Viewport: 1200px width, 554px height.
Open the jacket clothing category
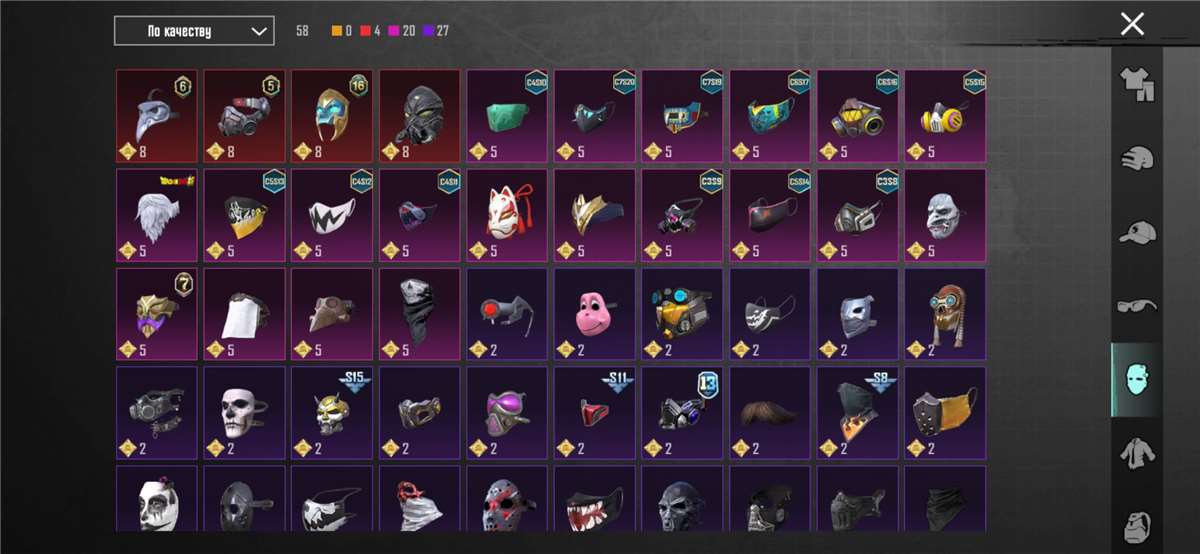1136,454
